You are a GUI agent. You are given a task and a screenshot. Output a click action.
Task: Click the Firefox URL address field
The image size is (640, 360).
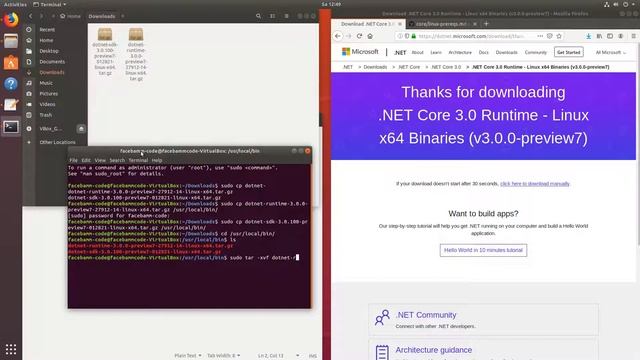tap(471, 36)
